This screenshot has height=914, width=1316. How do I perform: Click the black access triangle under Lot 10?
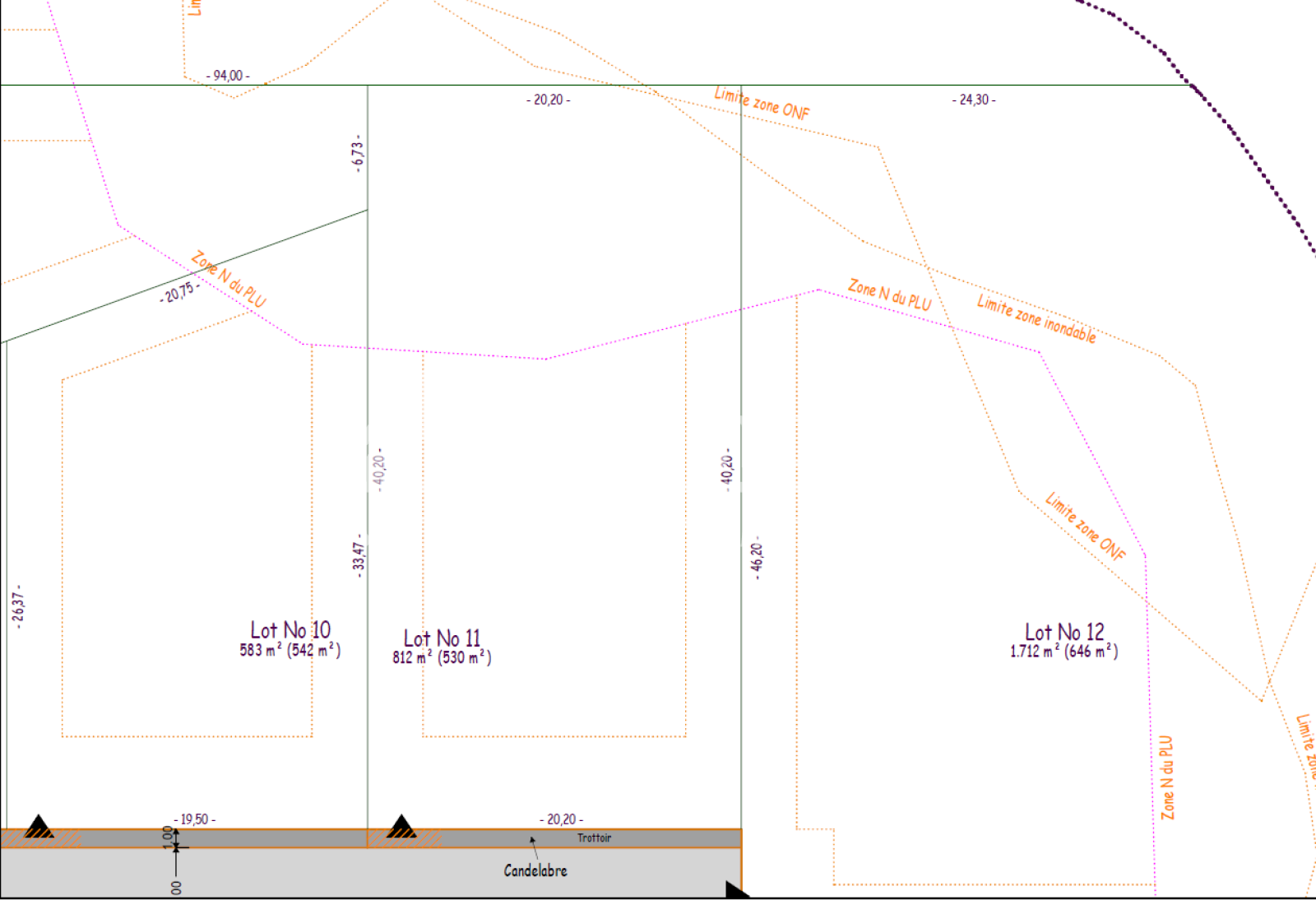click(x=39, y=827)
